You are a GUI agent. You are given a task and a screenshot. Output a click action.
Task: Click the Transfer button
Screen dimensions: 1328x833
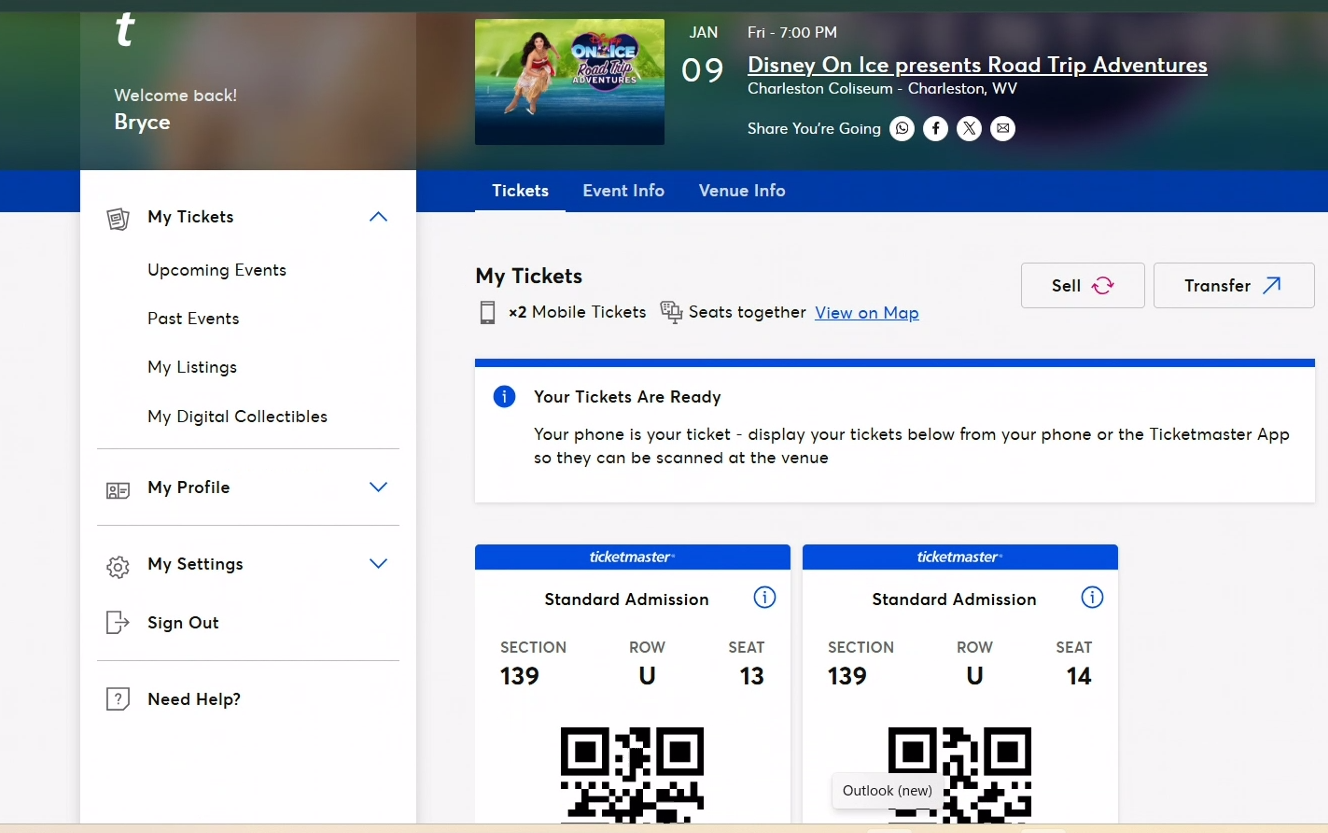click(1234, 285)
